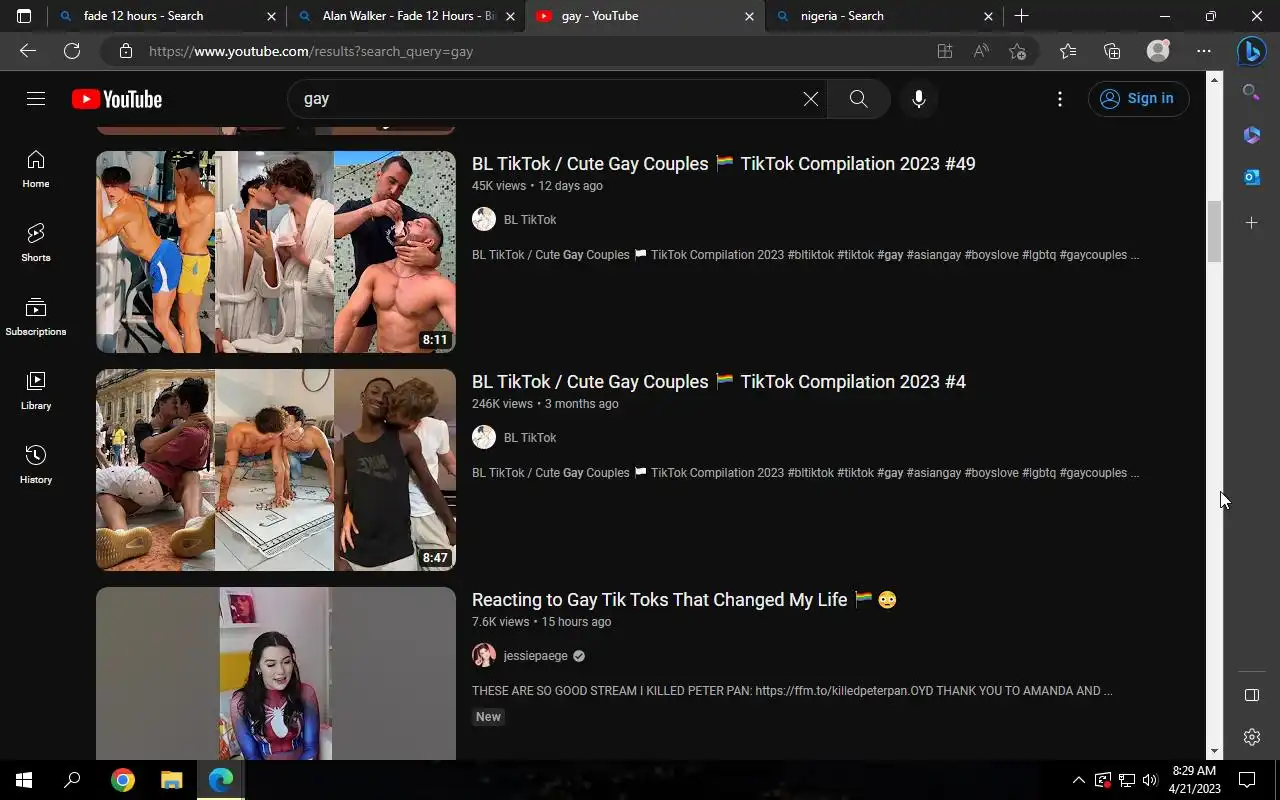The image size is (1280, 800).
Task: Click the magnifier search button
Action: [x=858, y=99]
